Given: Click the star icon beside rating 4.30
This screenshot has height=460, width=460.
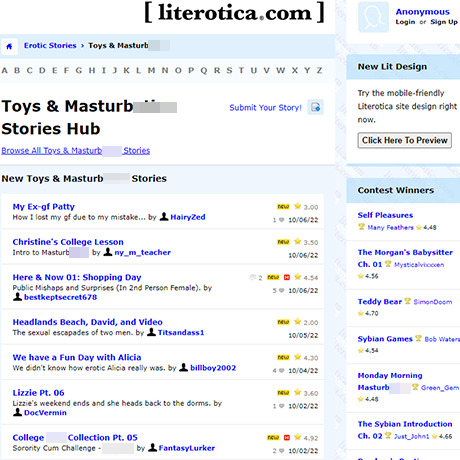Looking at the screenshot, I should tap(298, 357).
